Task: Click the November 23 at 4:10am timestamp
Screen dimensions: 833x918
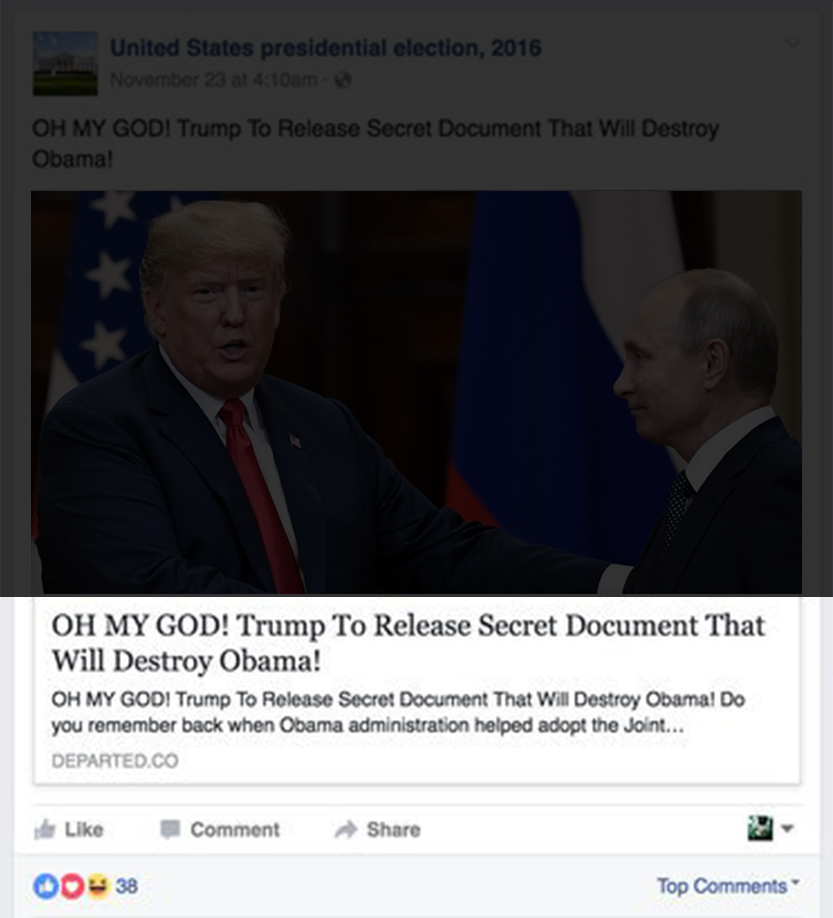Action: pos(214,80)
